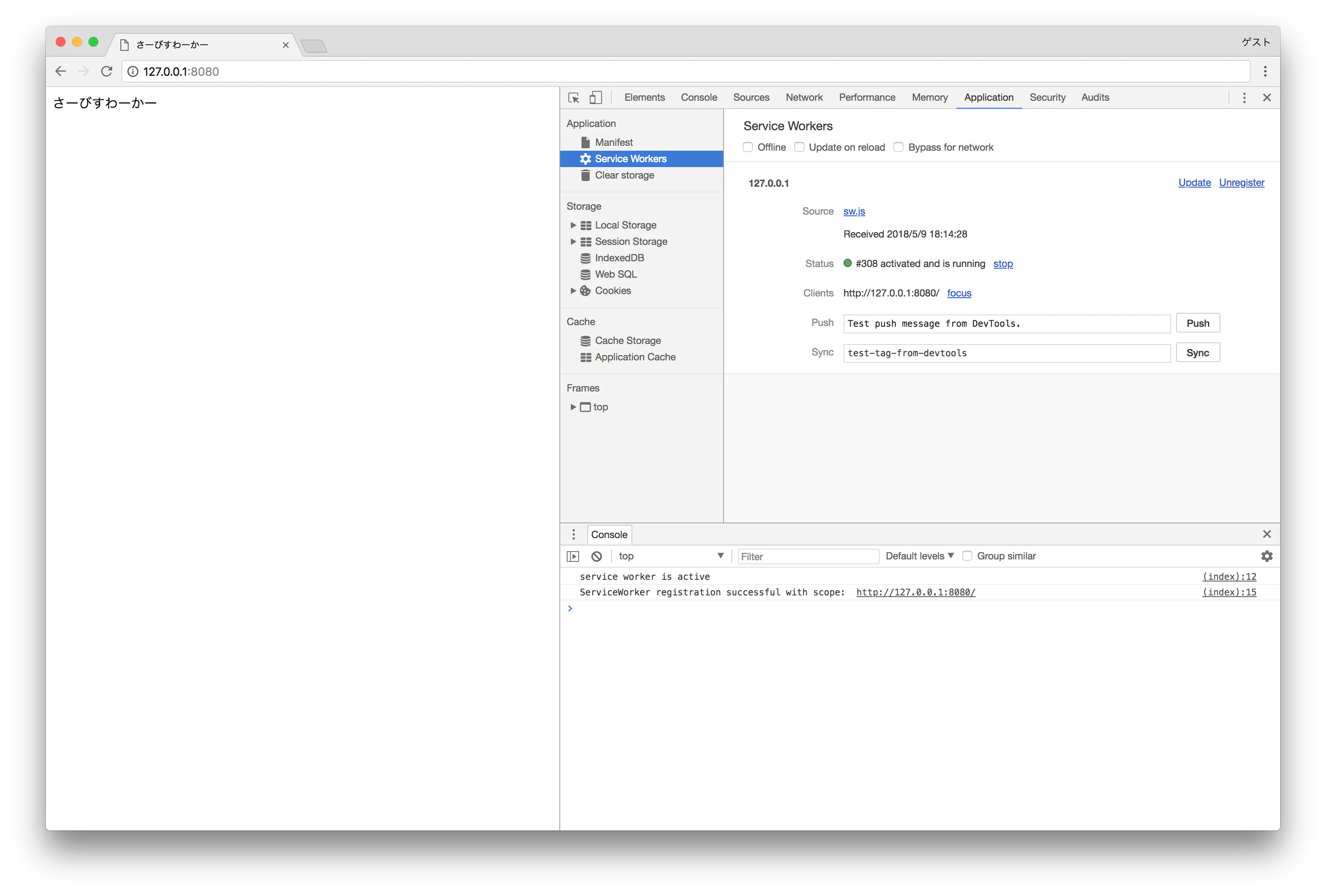1326x896 pixels.
Task: Enable Update on reload checkbox
Action: click(799, 147)
